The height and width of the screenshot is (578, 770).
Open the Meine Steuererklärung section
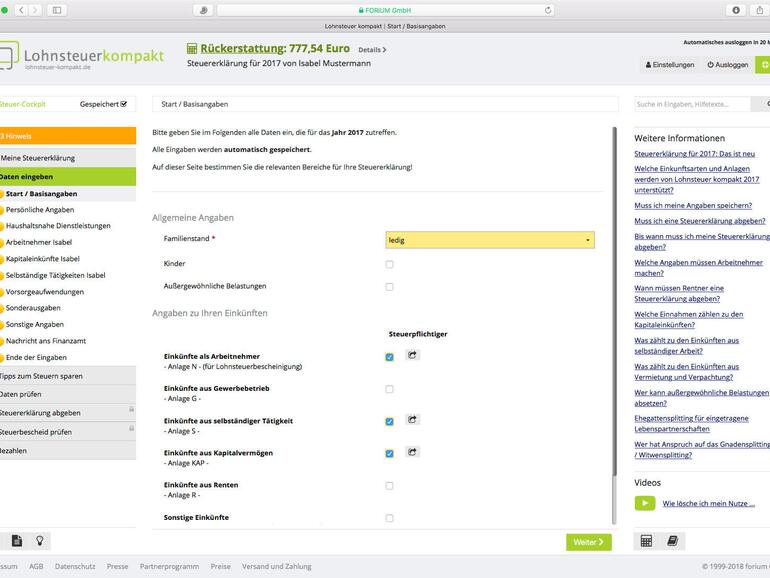[68, 158]
